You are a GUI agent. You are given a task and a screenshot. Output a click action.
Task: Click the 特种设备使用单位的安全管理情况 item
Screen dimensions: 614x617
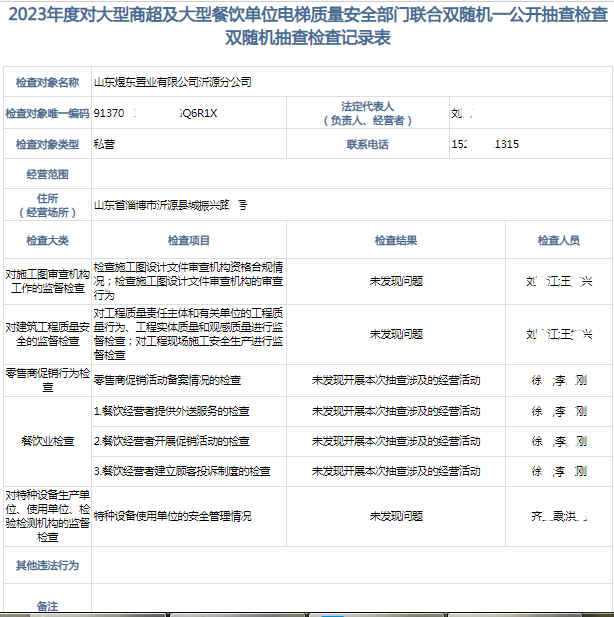coord(172,516)
